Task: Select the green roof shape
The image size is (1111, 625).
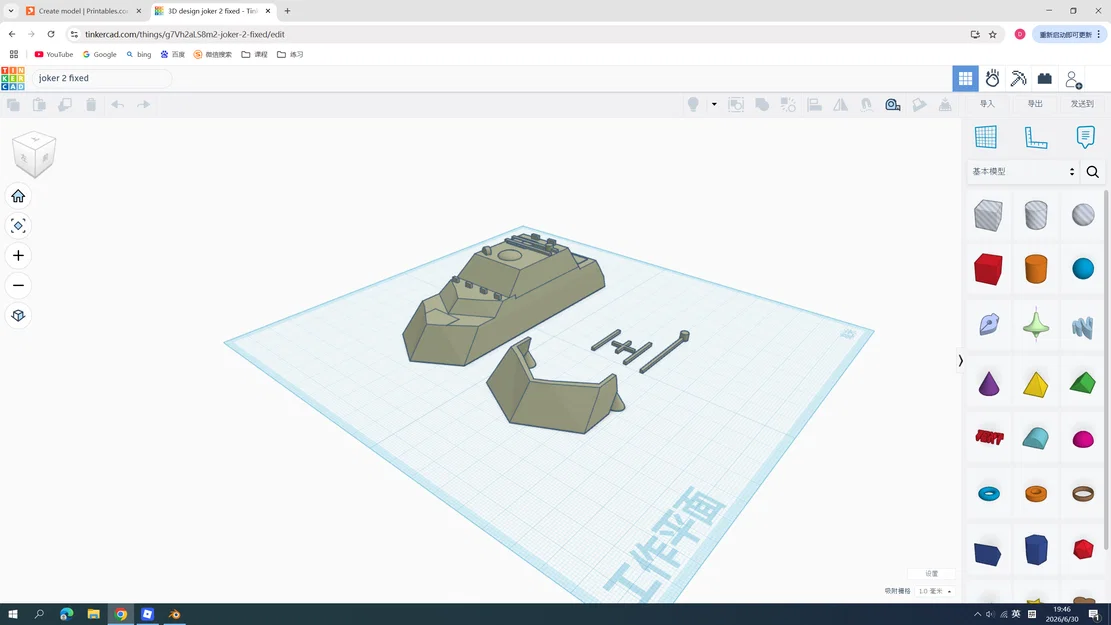Action: coord(1083,383)
